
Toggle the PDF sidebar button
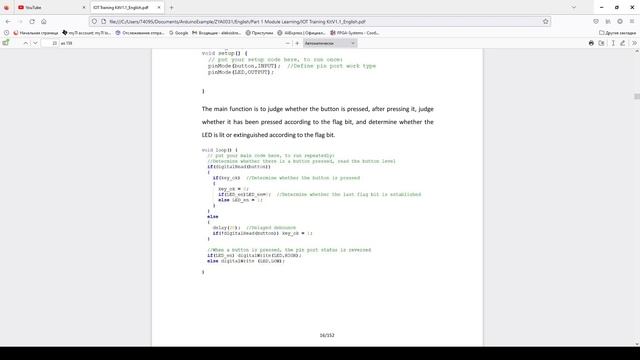click(6, 43)
